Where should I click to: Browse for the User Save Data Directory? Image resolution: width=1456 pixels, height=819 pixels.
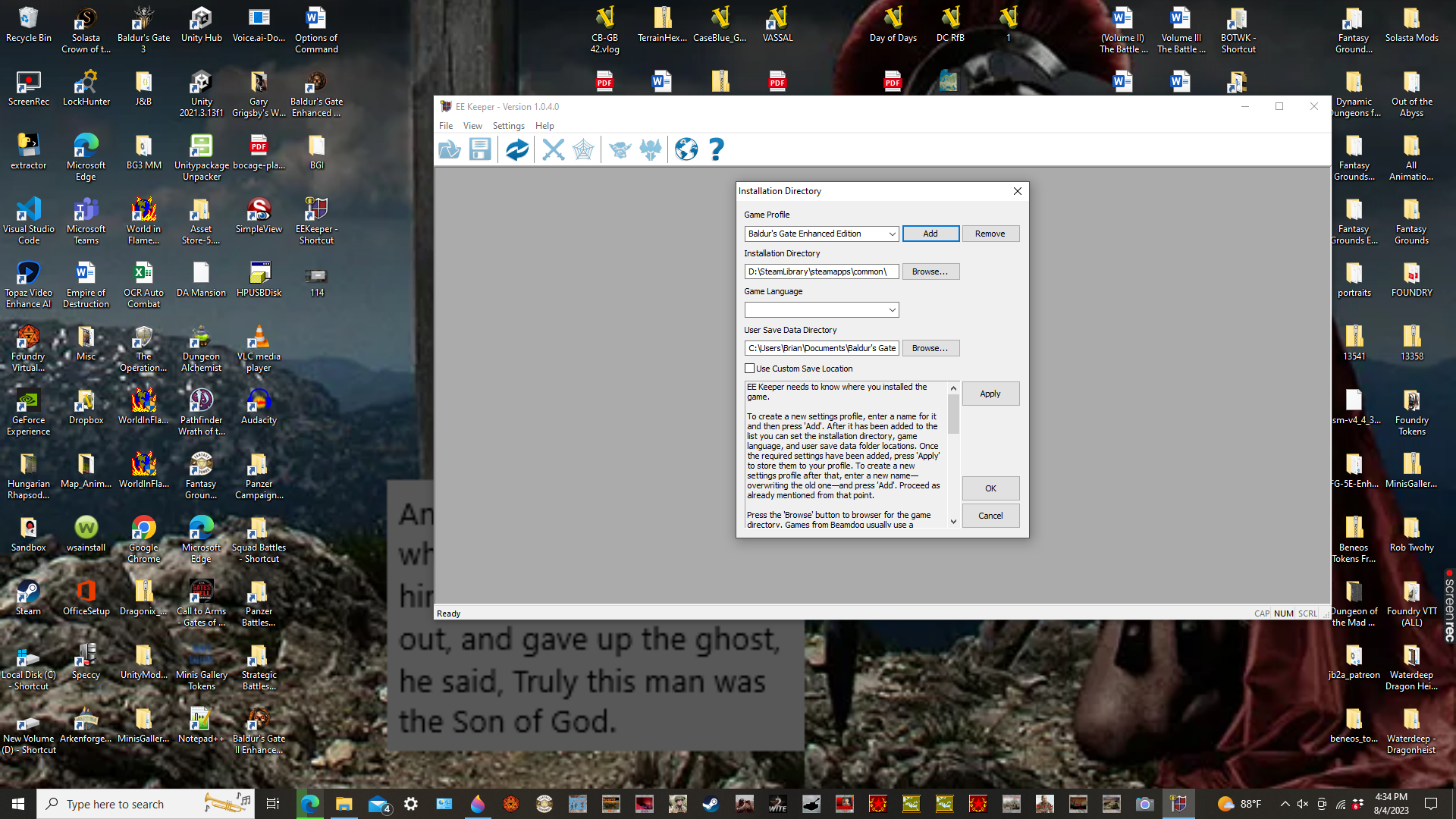click(x=930, y=348)
